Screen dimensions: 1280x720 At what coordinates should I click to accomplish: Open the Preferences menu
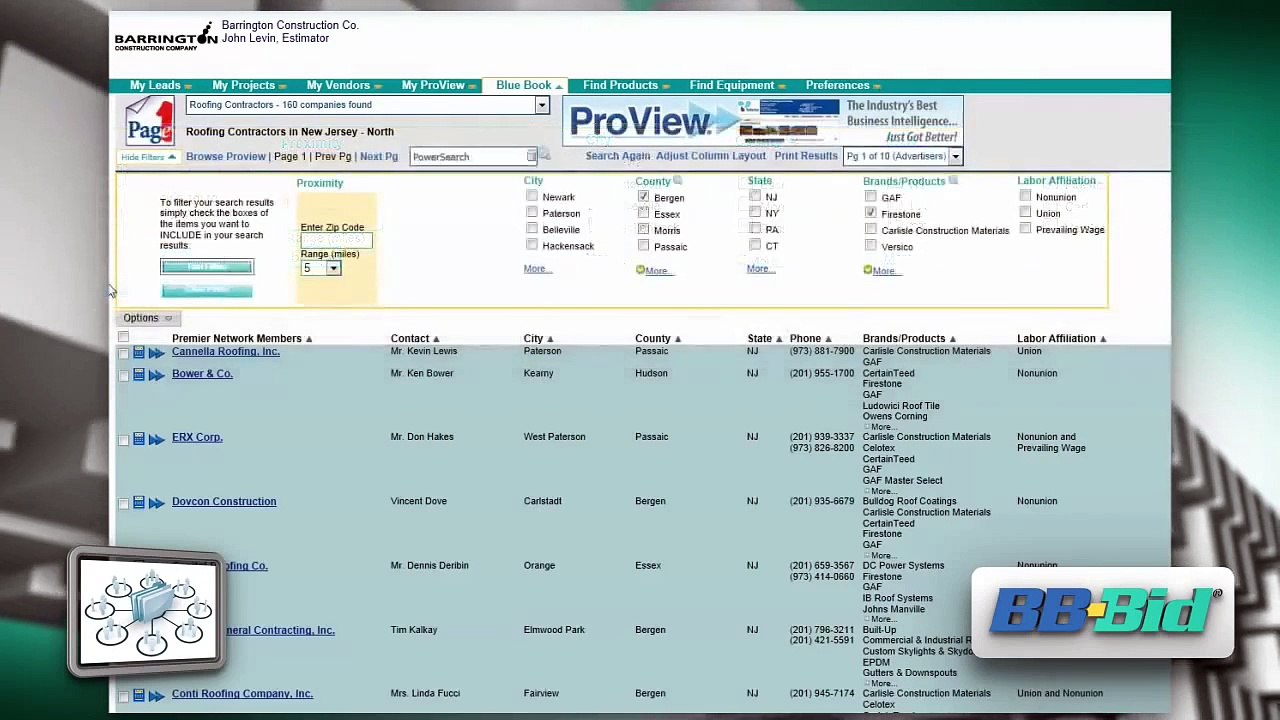pos(843,86)
